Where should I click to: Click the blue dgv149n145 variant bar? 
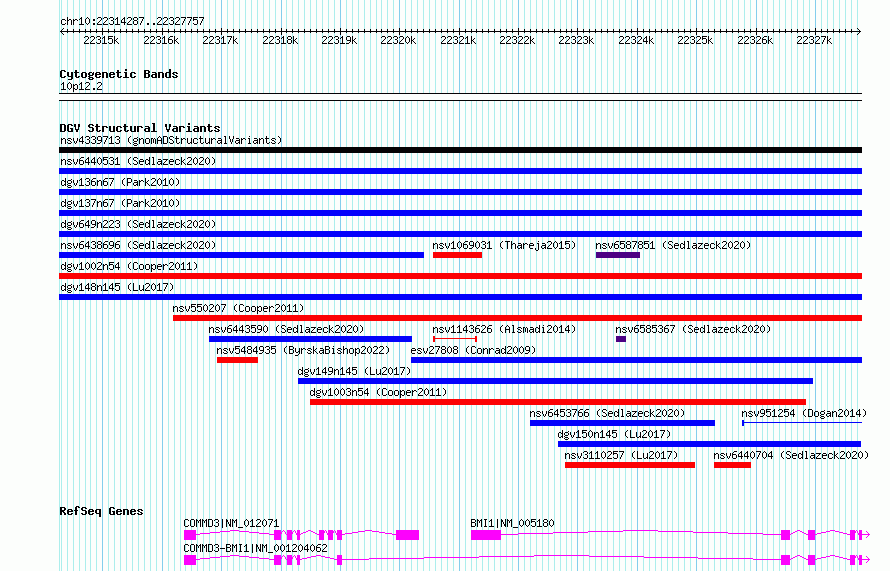[x=556, y=381]
